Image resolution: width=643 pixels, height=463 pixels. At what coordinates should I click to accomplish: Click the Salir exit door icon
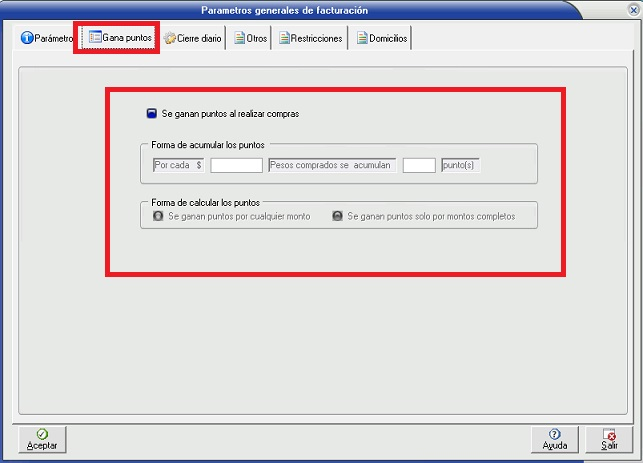[x=609, y=433]
